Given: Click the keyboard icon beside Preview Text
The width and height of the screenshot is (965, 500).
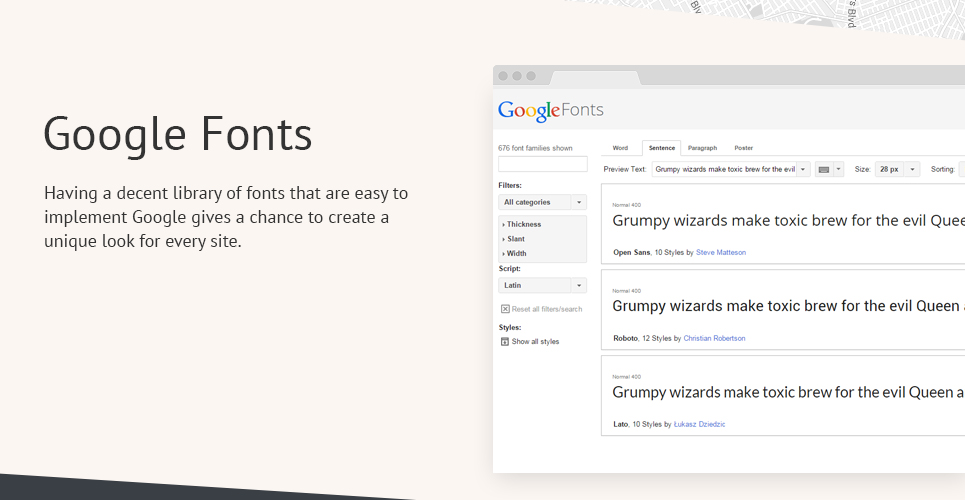Looking at the screenshot, I should click(x=823, y=169).
